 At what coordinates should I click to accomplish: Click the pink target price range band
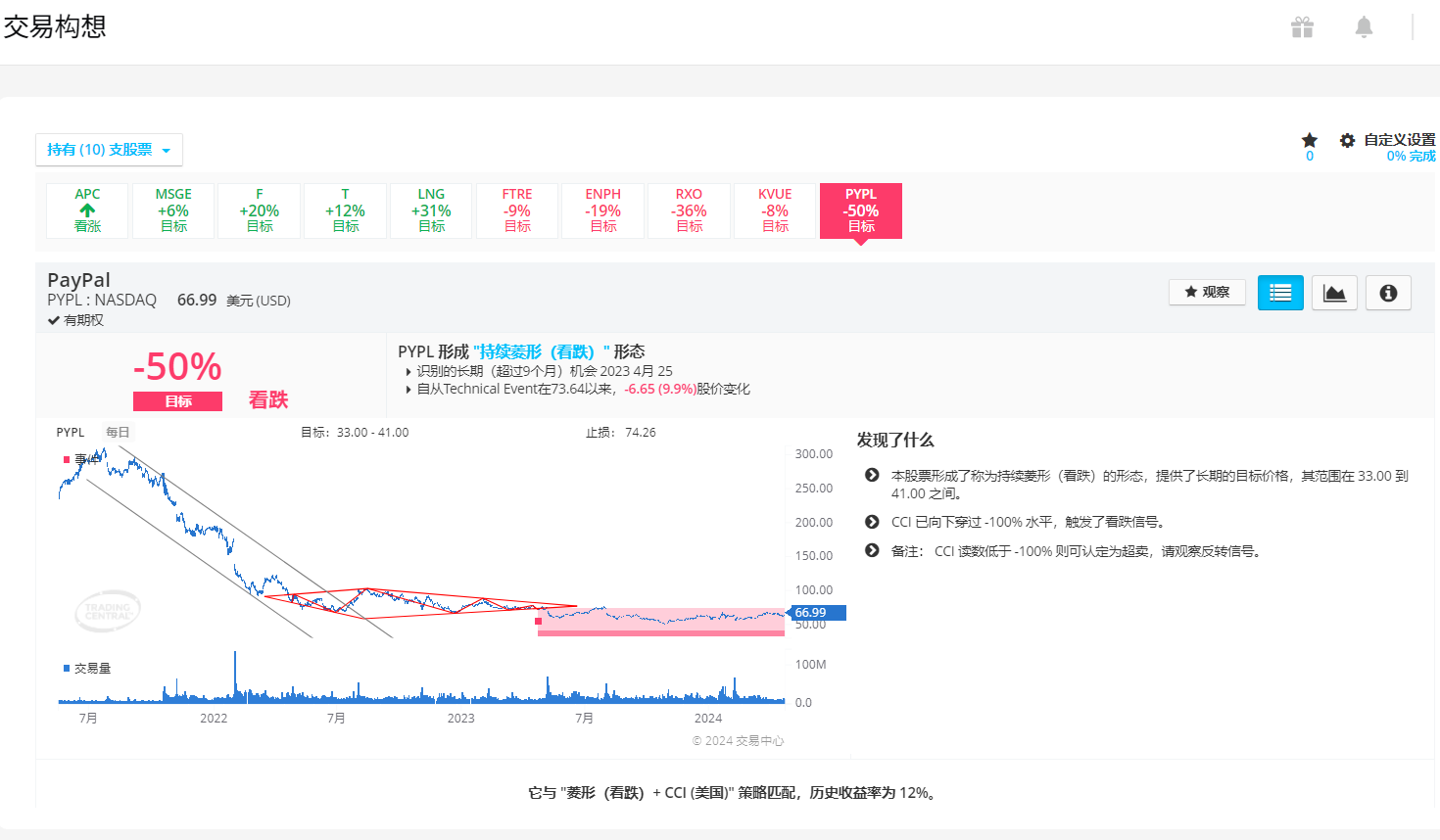pos(661,622)
